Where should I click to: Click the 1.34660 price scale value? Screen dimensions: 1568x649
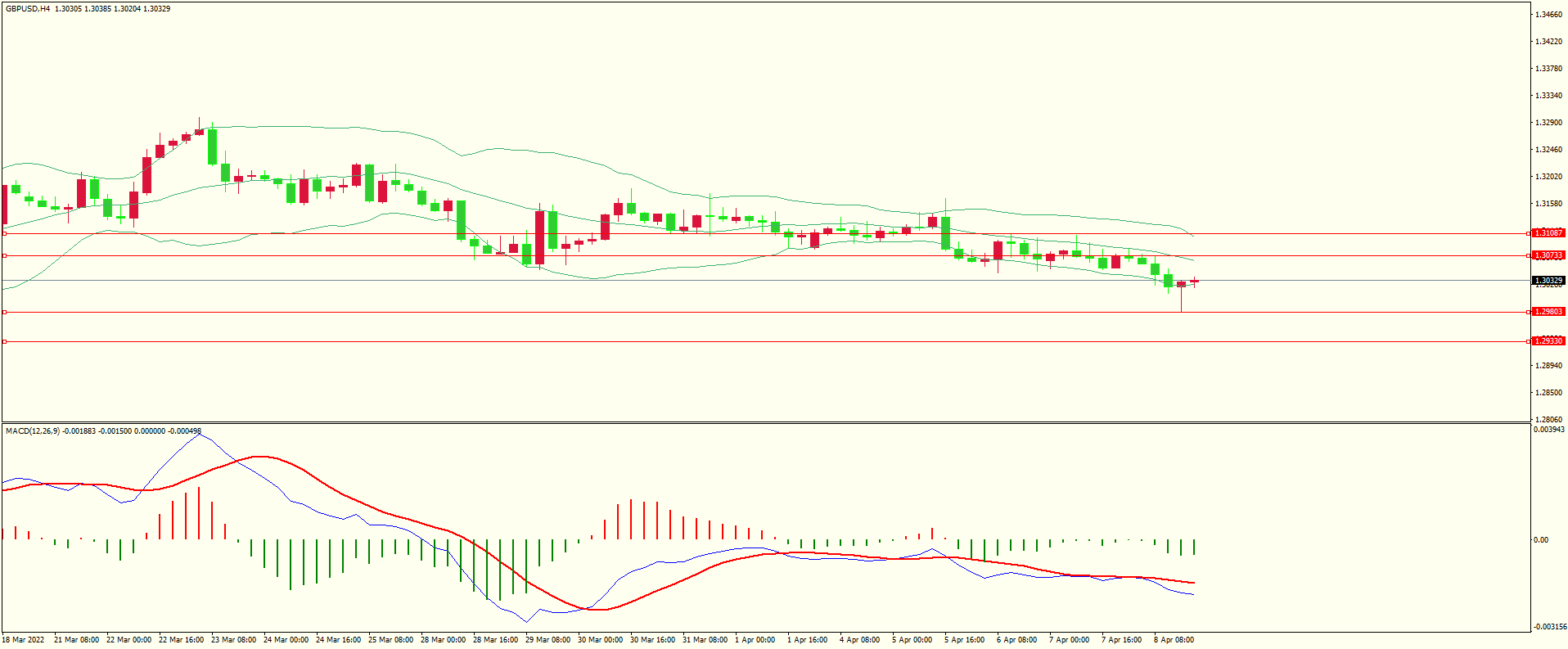click(x=1548, y=15)
